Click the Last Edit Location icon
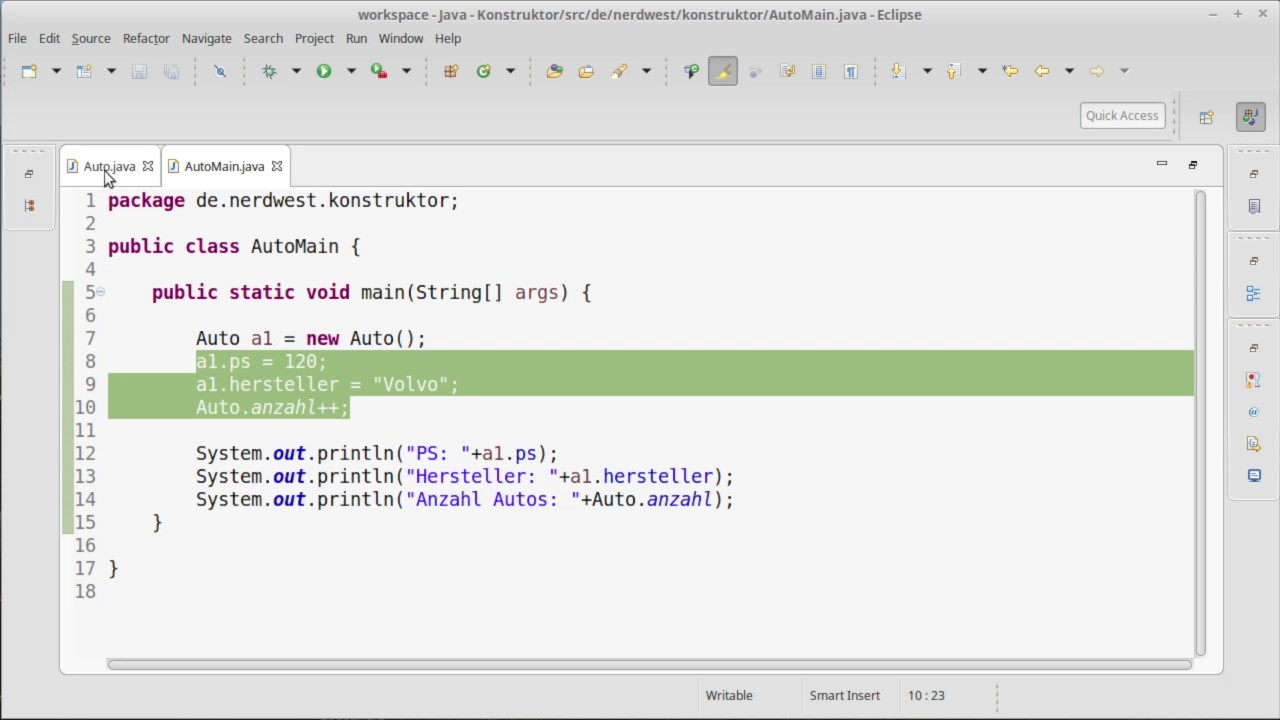The width and height of the screenshot is (1280, 720). pyautogui.click(x=1010, y=71)
